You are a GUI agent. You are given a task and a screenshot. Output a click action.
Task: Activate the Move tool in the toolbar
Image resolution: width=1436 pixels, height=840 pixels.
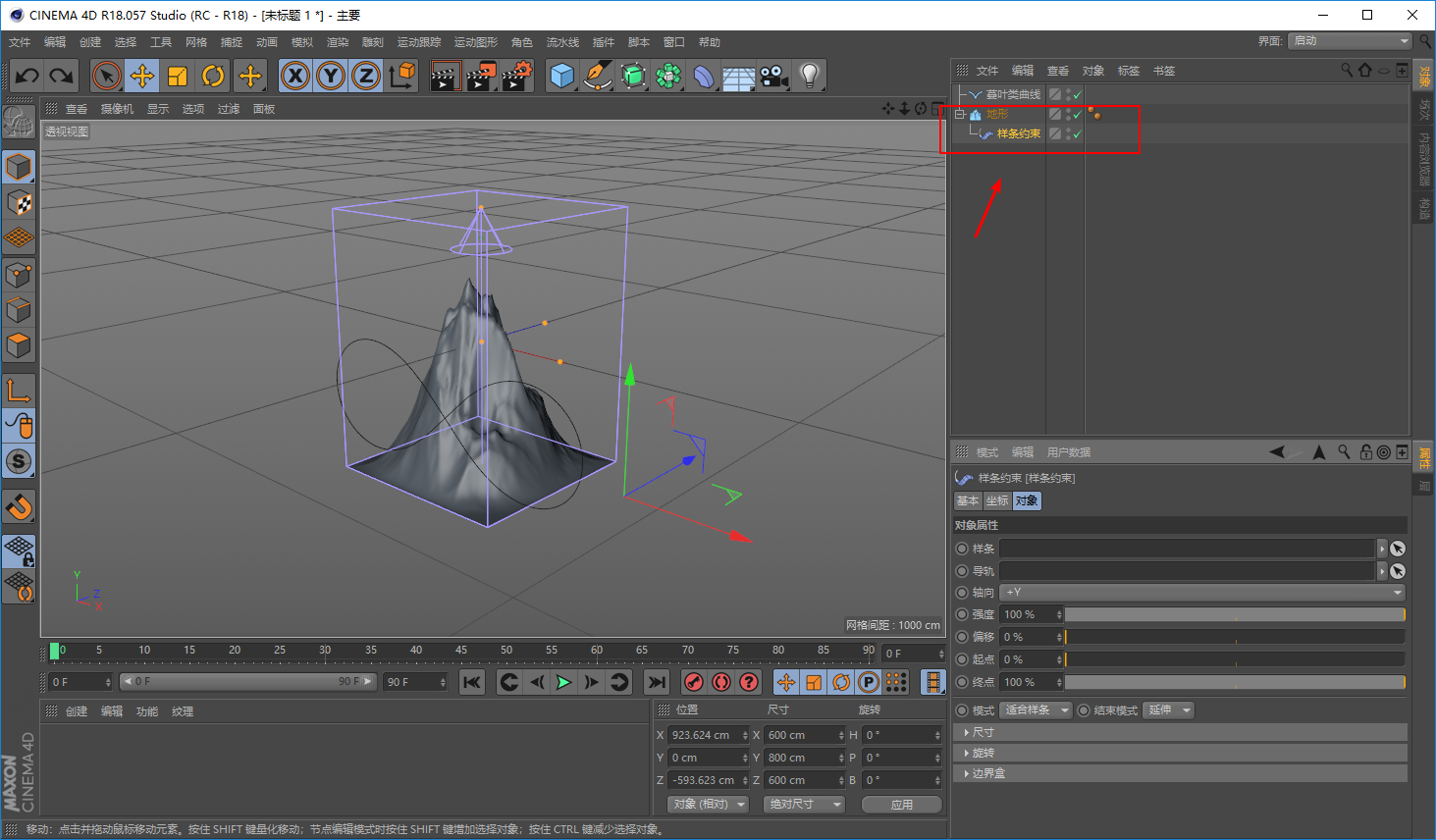pos(142,76)
